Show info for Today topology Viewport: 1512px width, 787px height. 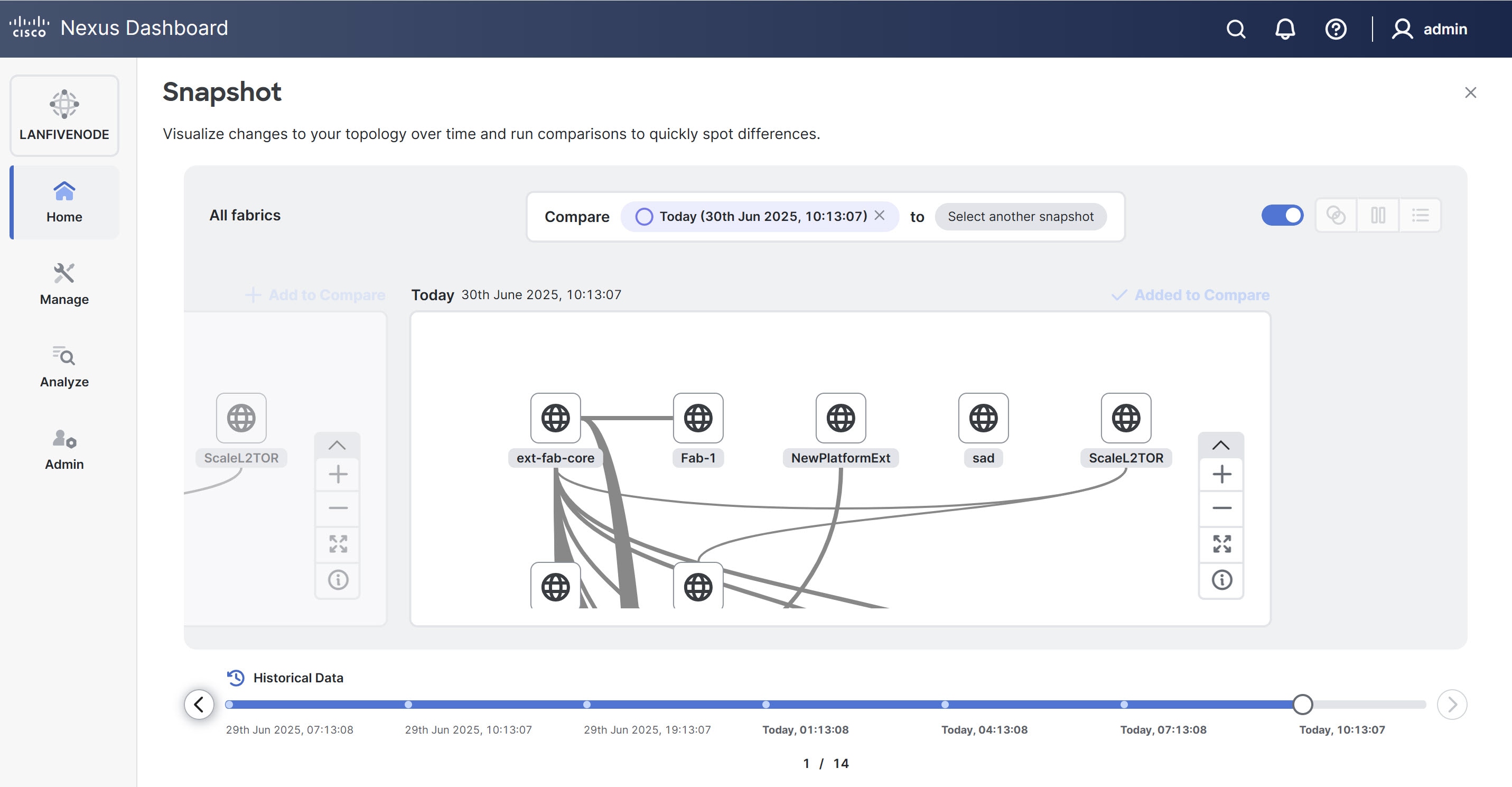click(x=1221, y=580)
